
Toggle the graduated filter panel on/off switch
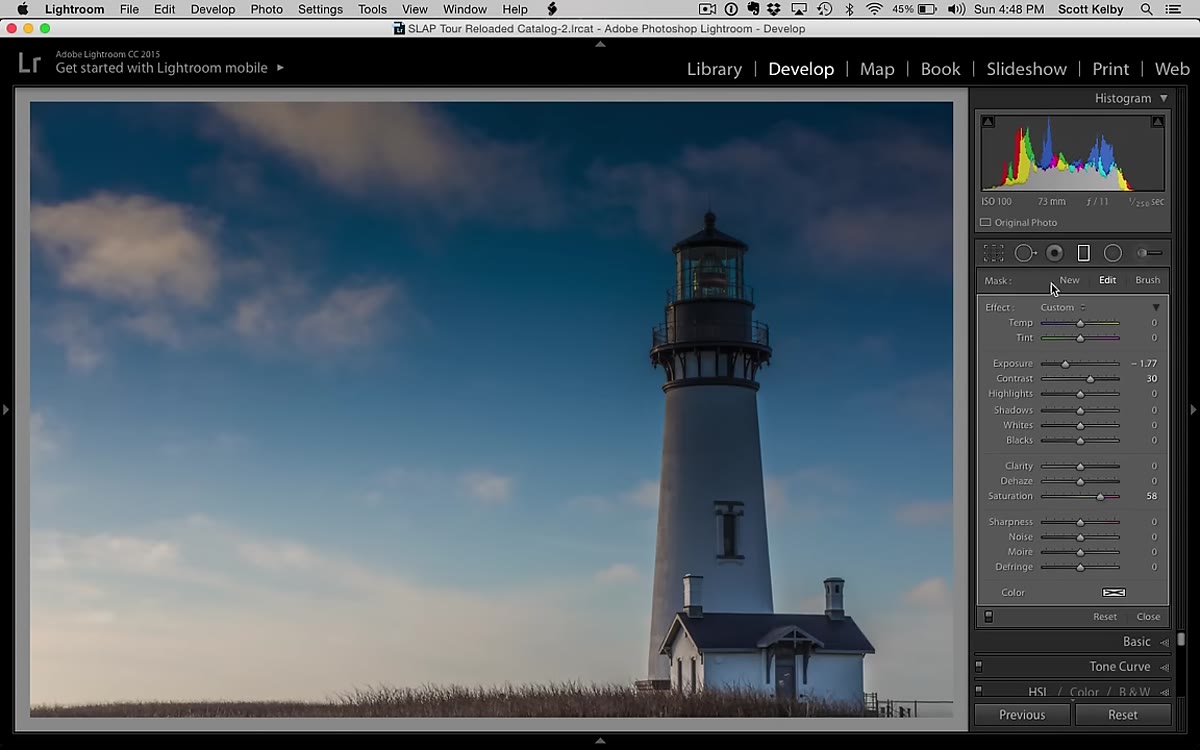988,616
